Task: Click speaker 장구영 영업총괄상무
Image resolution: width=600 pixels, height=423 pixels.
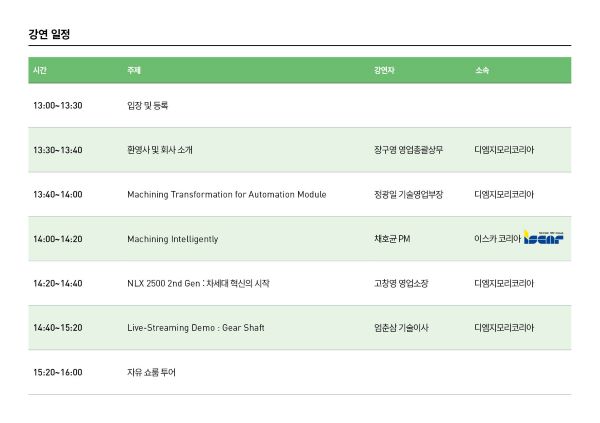Action: 408,150
